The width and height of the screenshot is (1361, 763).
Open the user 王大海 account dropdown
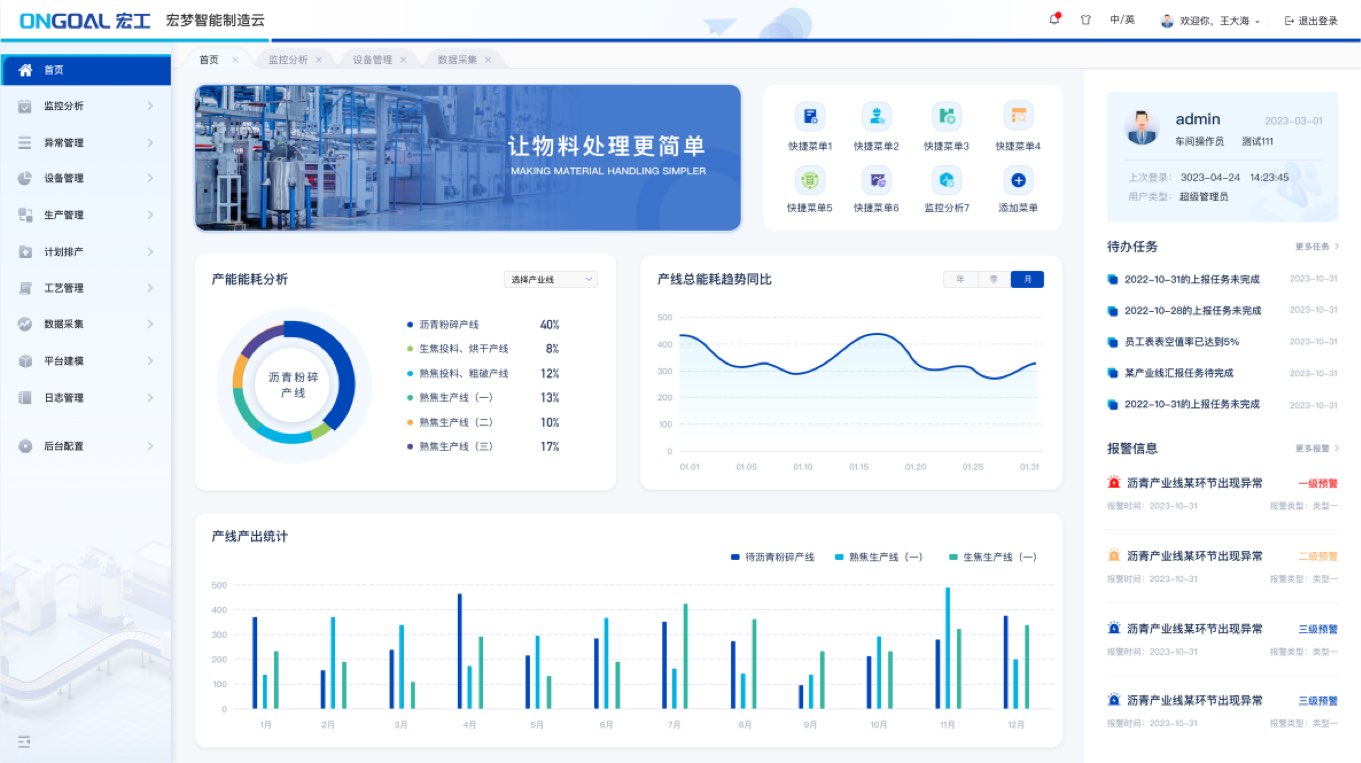click(1210, 20)
